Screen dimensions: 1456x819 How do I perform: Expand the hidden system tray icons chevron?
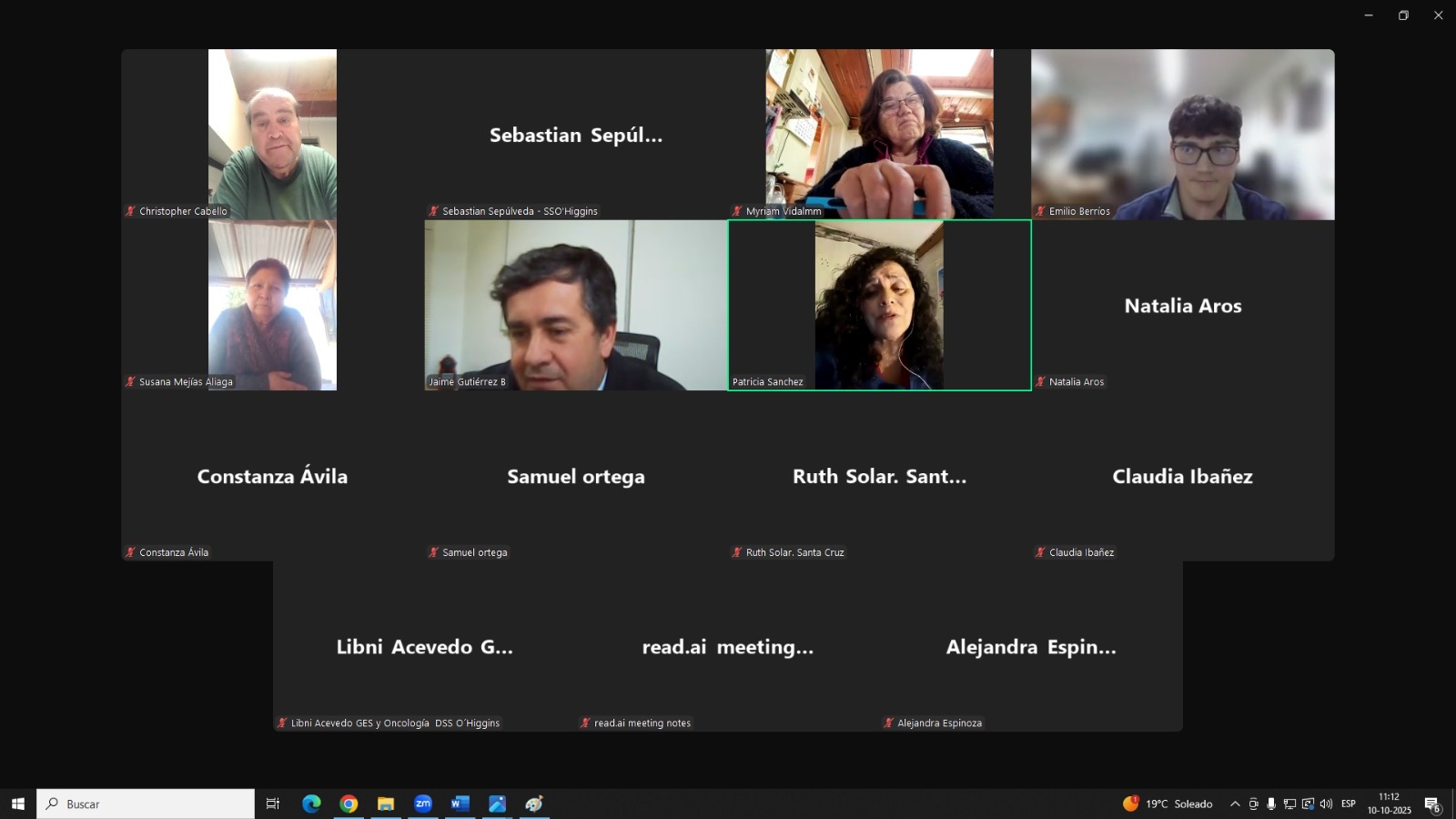click(1235, 804)
